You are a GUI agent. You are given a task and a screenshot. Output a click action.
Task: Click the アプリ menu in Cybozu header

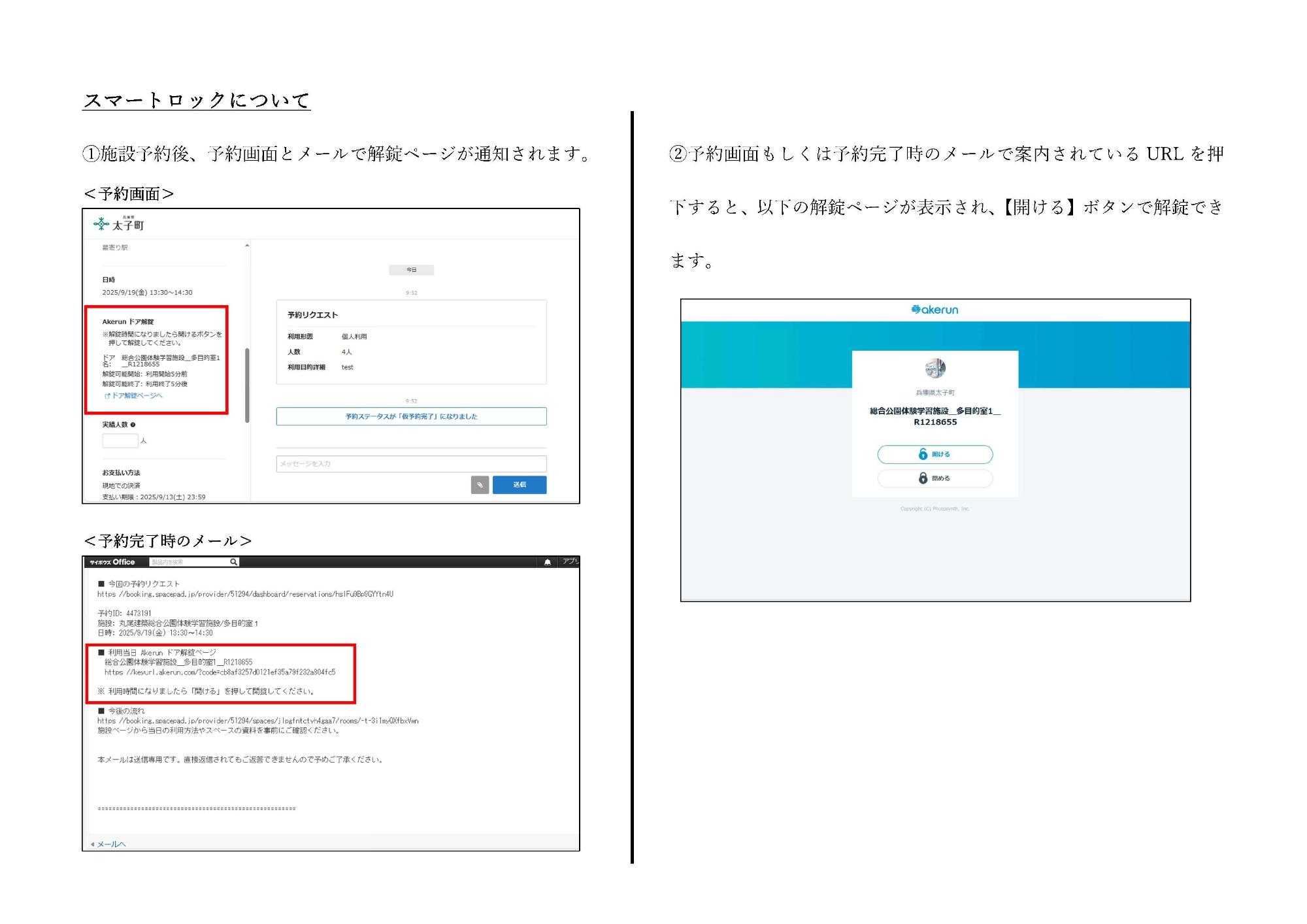[x=570, y=561]
